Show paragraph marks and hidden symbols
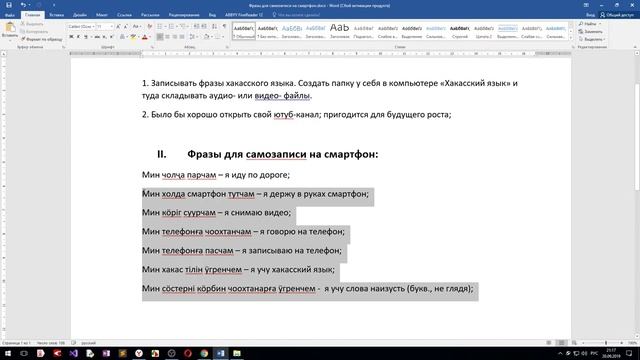640x360 pixels. click(x=224, y=27)
